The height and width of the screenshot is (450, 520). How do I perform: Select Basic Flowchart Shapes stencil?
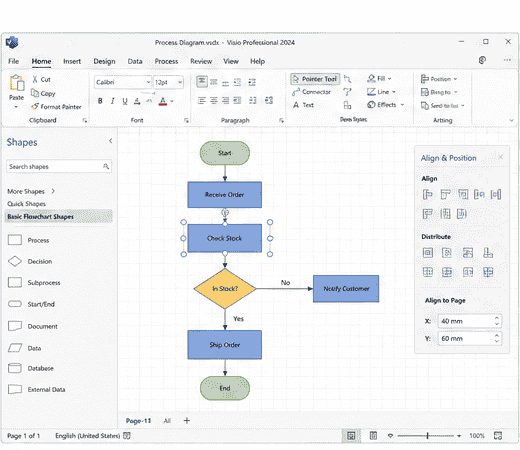pos(59,216)
